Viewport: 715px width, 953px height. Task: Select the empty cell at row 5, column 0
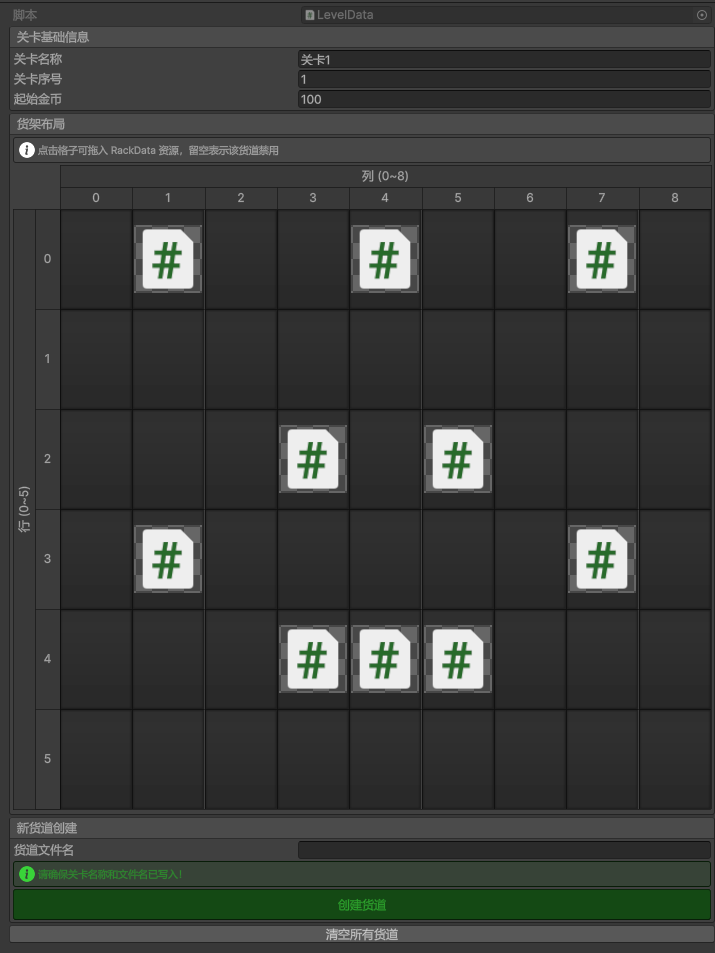click(x=96, y=759)
